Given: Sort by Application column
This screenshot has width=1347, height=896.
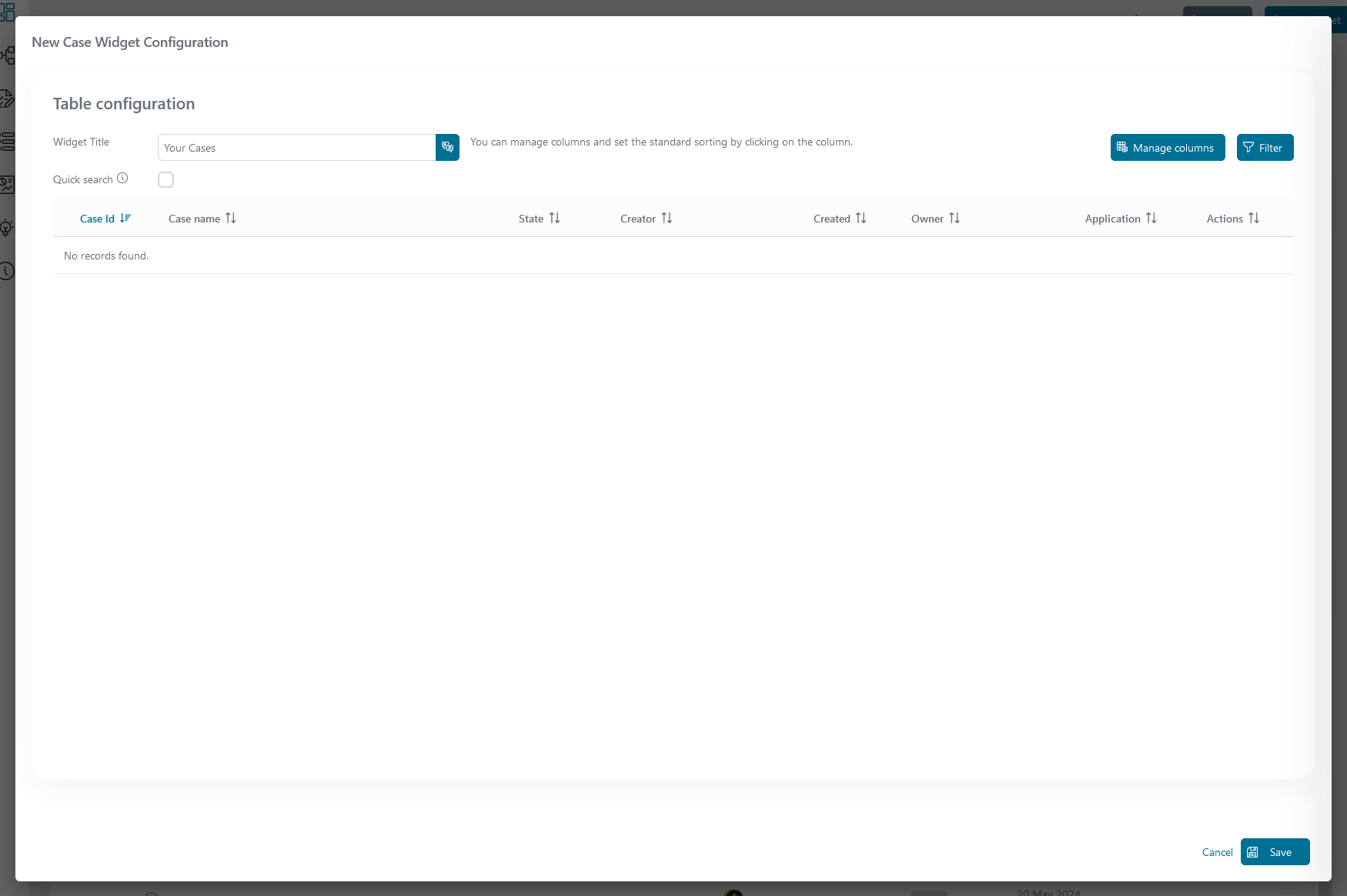Looking at the screenshot, I should tap(1151, 218).
